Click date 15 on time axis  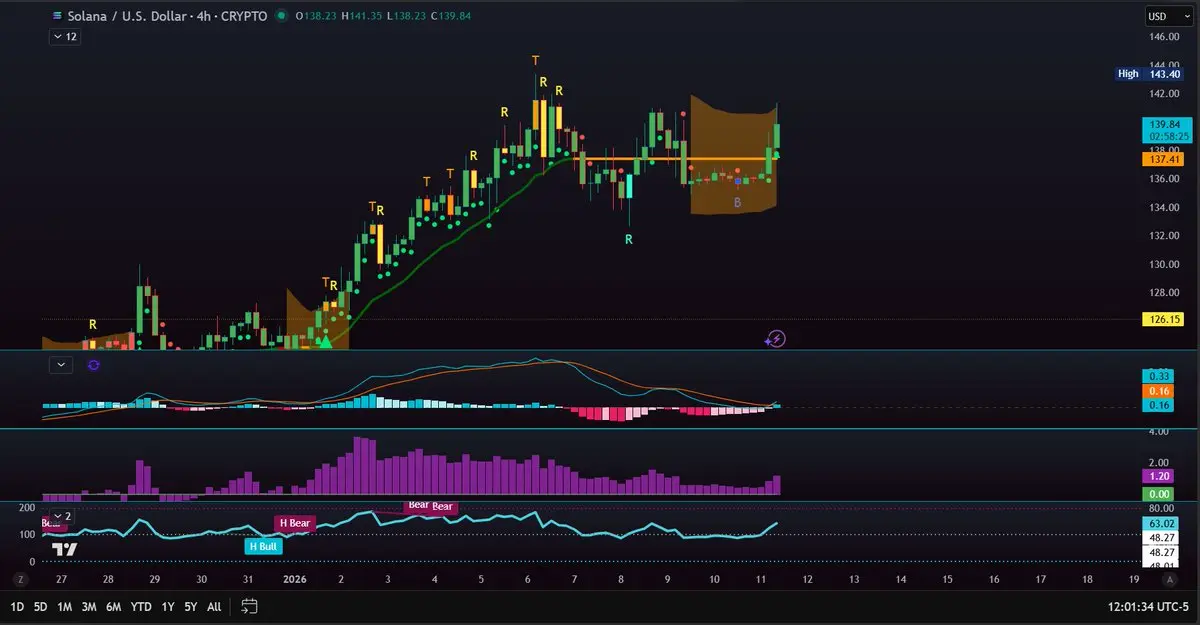947,579
